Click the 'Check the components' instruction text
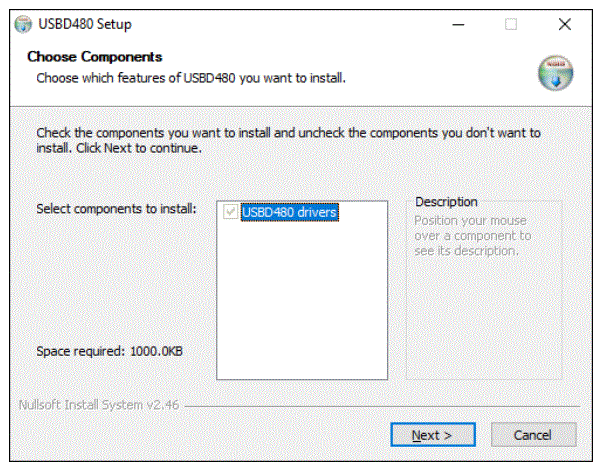This screenshot has width=611, height=467. [288, 140]
